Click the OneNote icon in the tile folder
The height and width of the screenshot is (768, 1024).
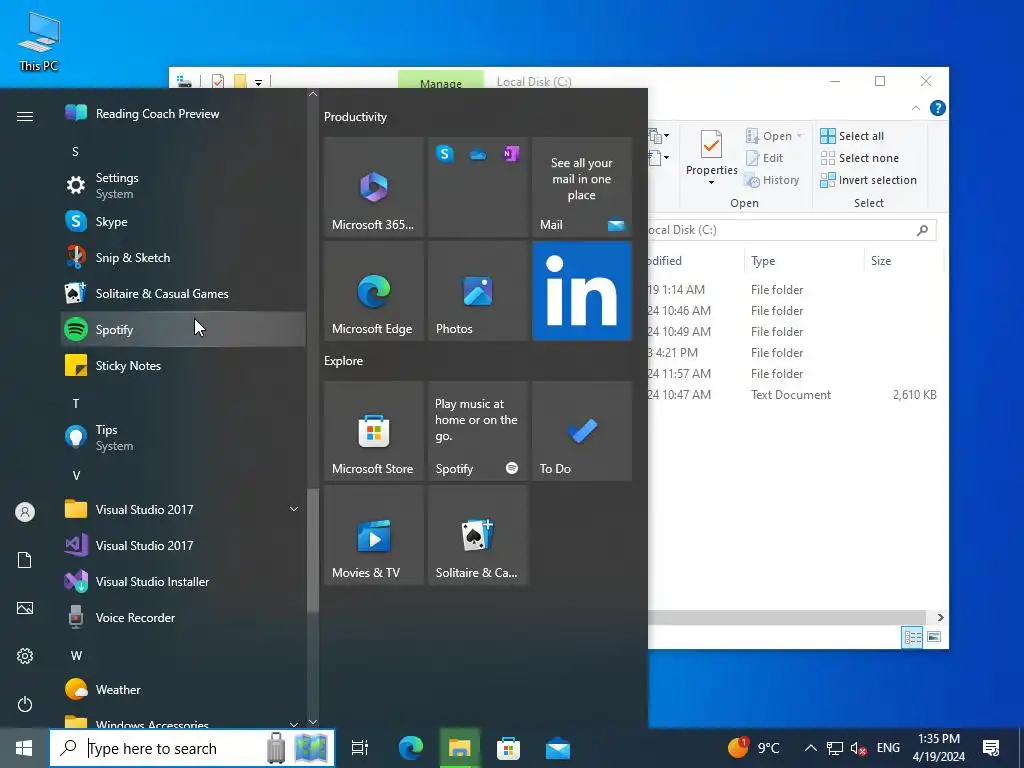[x=511, y=154]
